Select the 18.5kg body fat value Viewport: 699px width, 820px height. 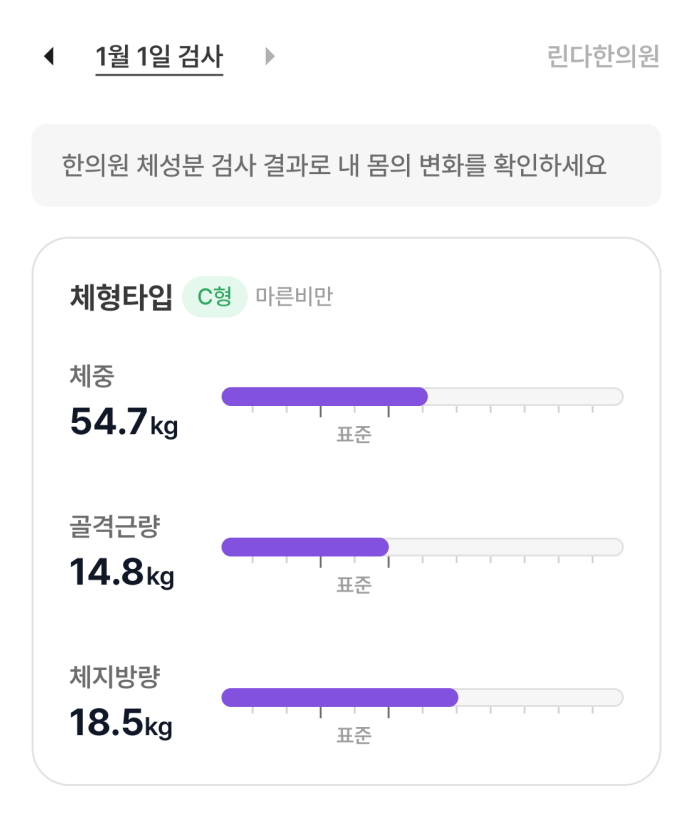point(121,723)
